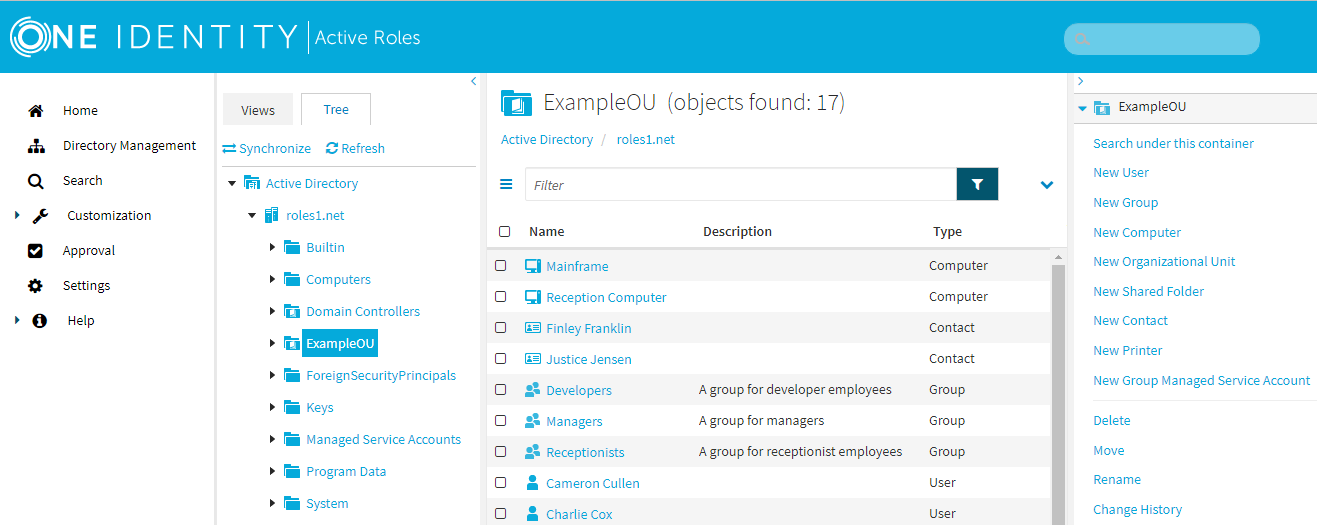Collapse the ExampleOU command pane header
This screenshot has width=1317, height=525.
1082,108
